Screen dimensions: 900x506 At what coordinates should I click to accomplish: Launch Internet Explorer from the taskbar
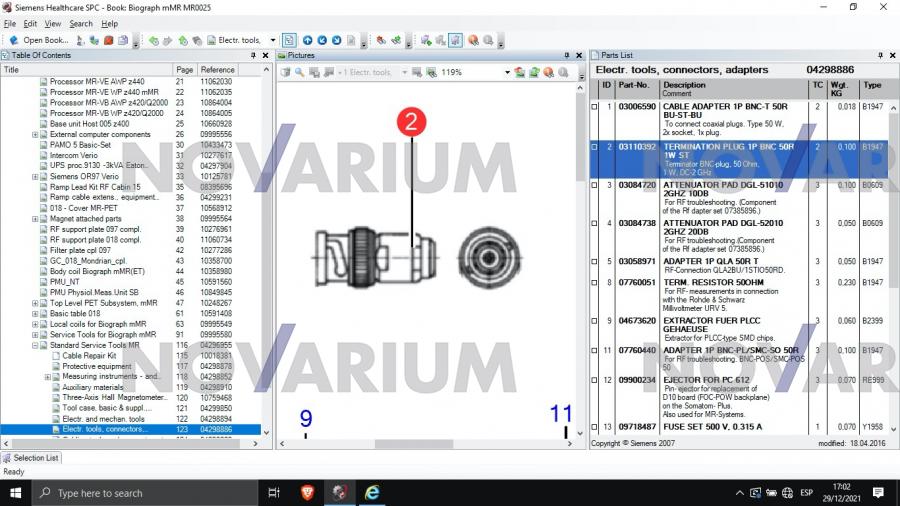pos(372,492)
